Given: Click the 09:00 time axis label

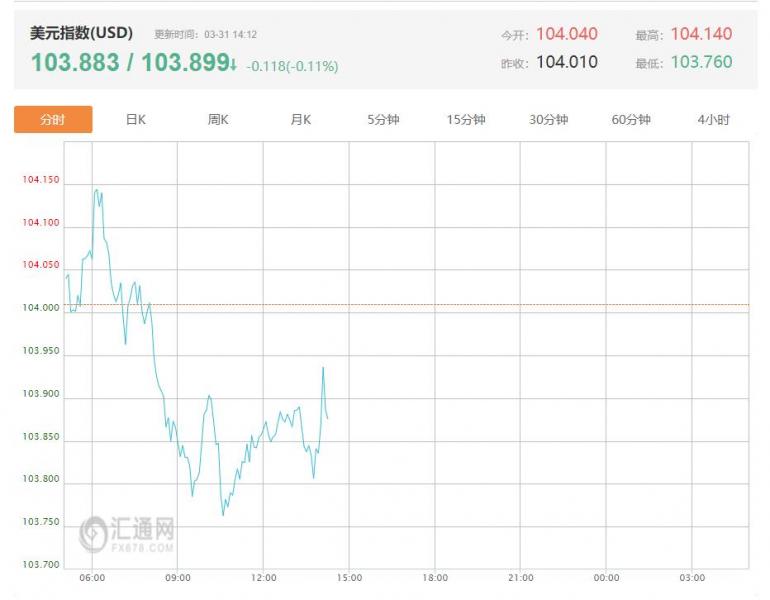Looking at the screenshot, I should coord(178,578).
